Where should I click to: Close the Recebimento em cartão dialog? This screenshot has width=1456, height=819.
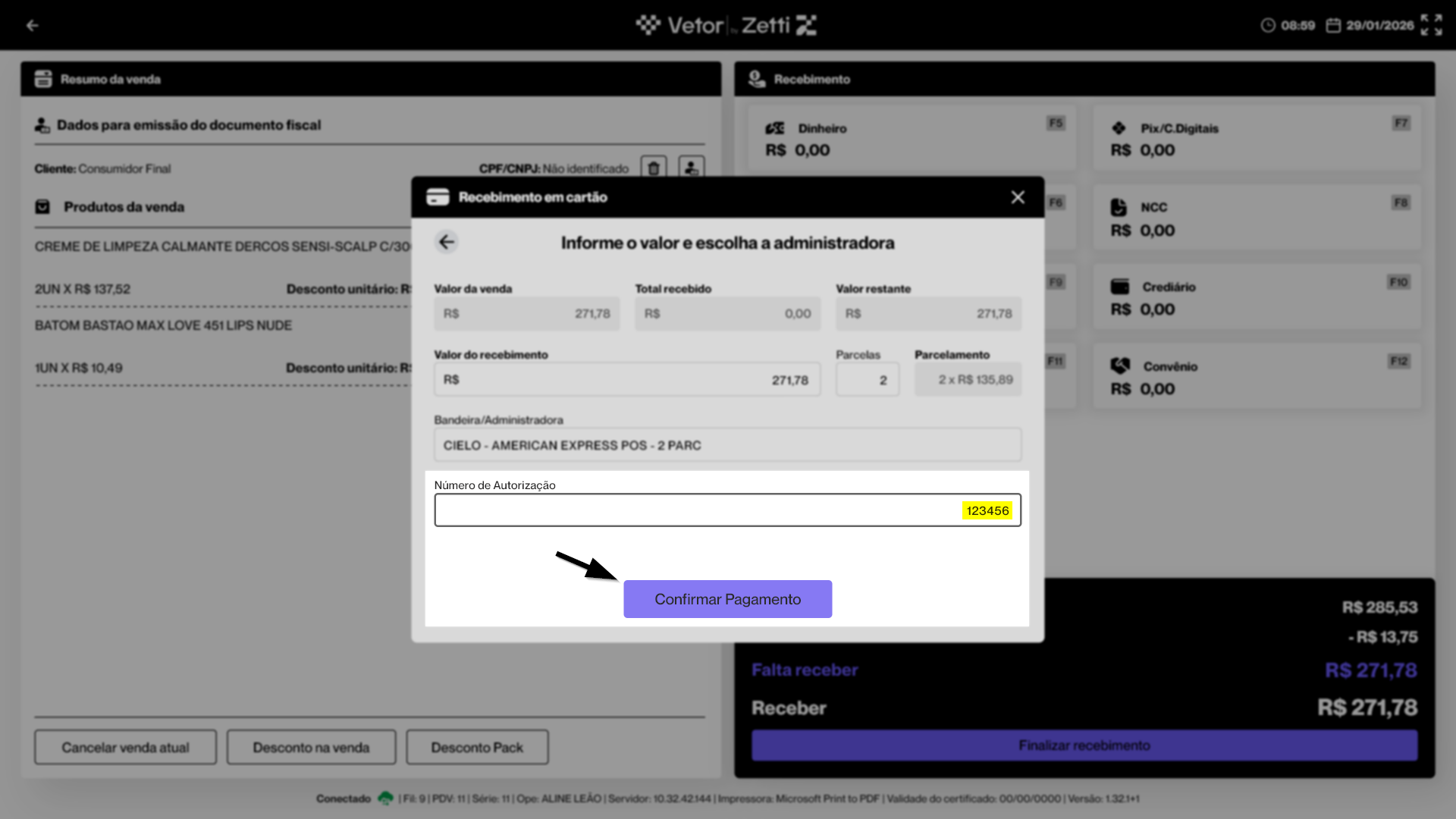click(x=1018, y=197)
